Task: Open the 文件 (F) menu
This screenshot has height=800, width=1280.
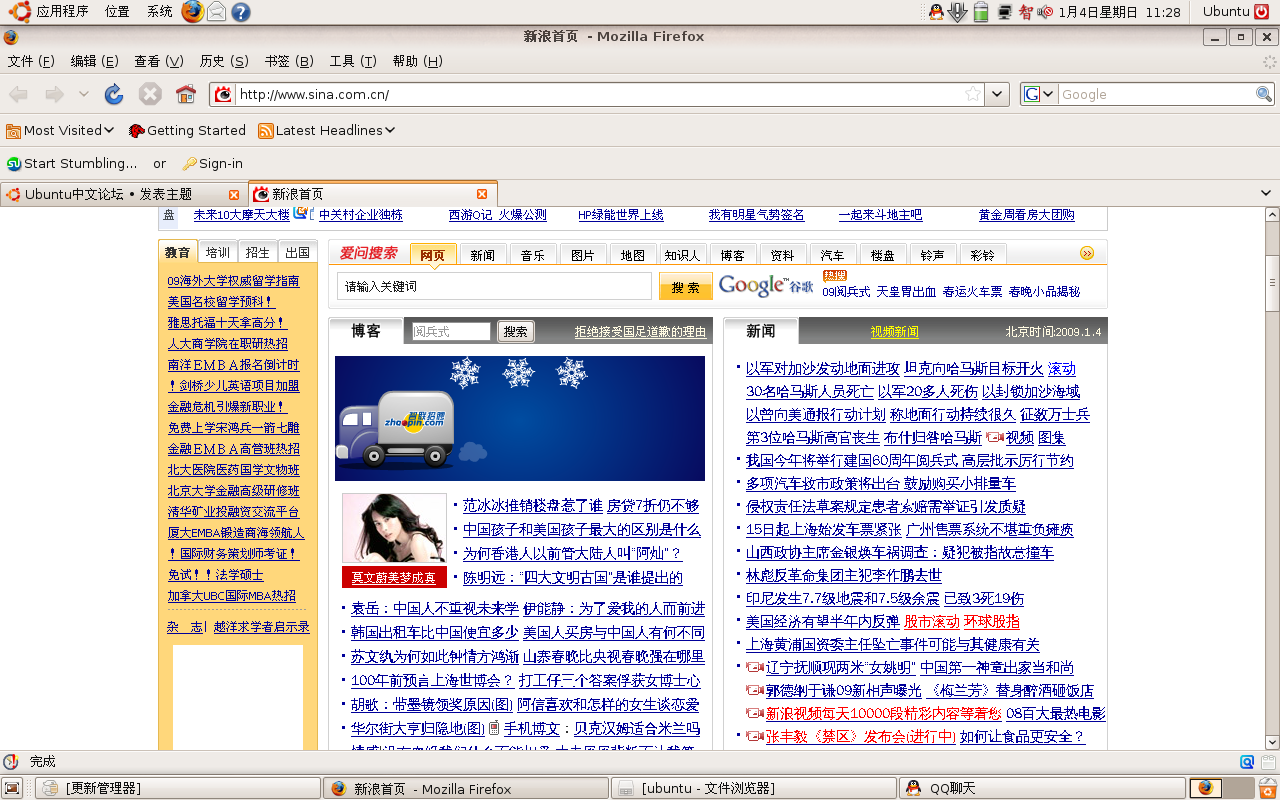Action: [31, 61]
